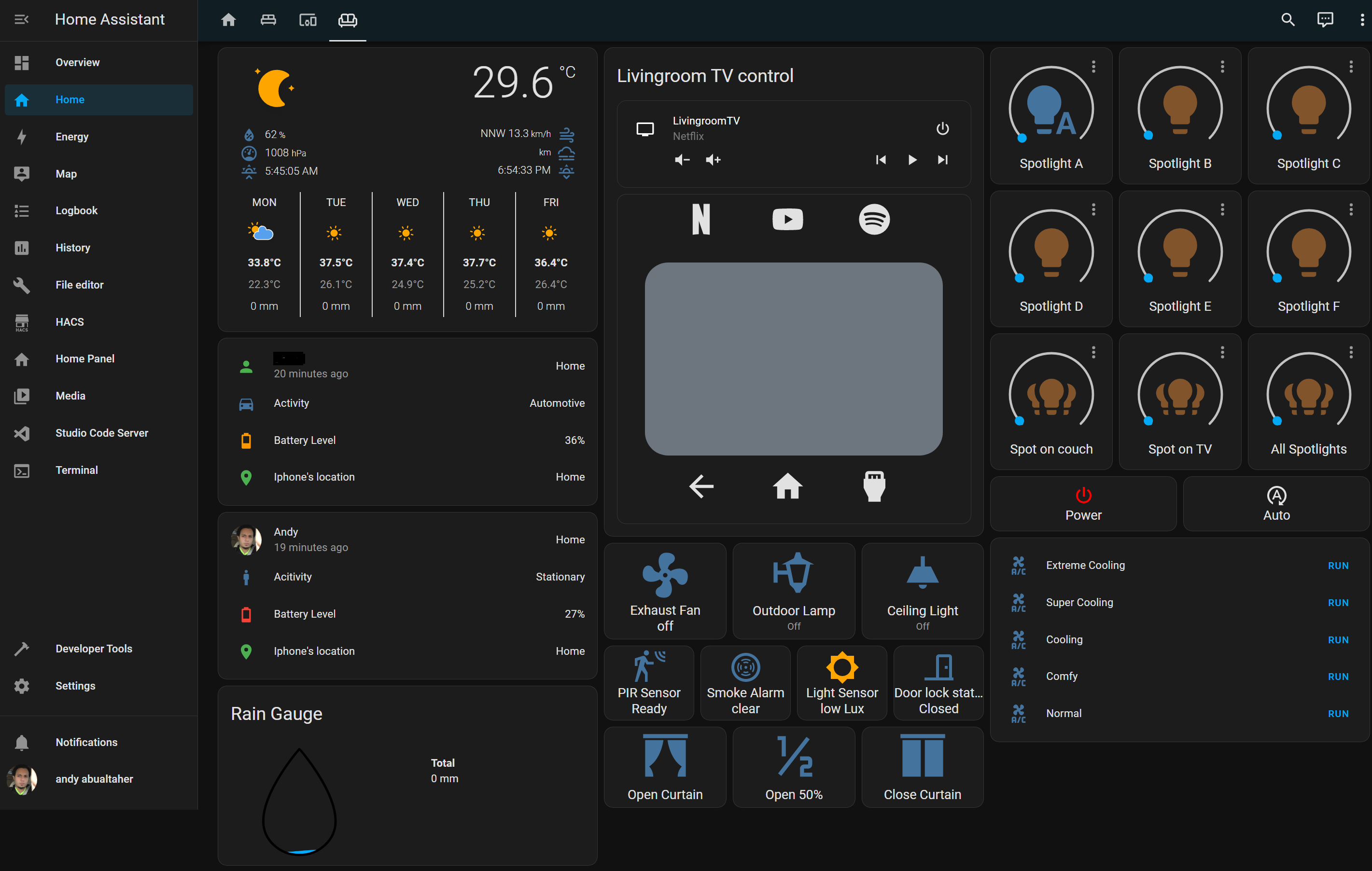Viewport: 1372px width, 871px height.
Task: Open the dashboard overflow menu
Action: point(1362,20)
